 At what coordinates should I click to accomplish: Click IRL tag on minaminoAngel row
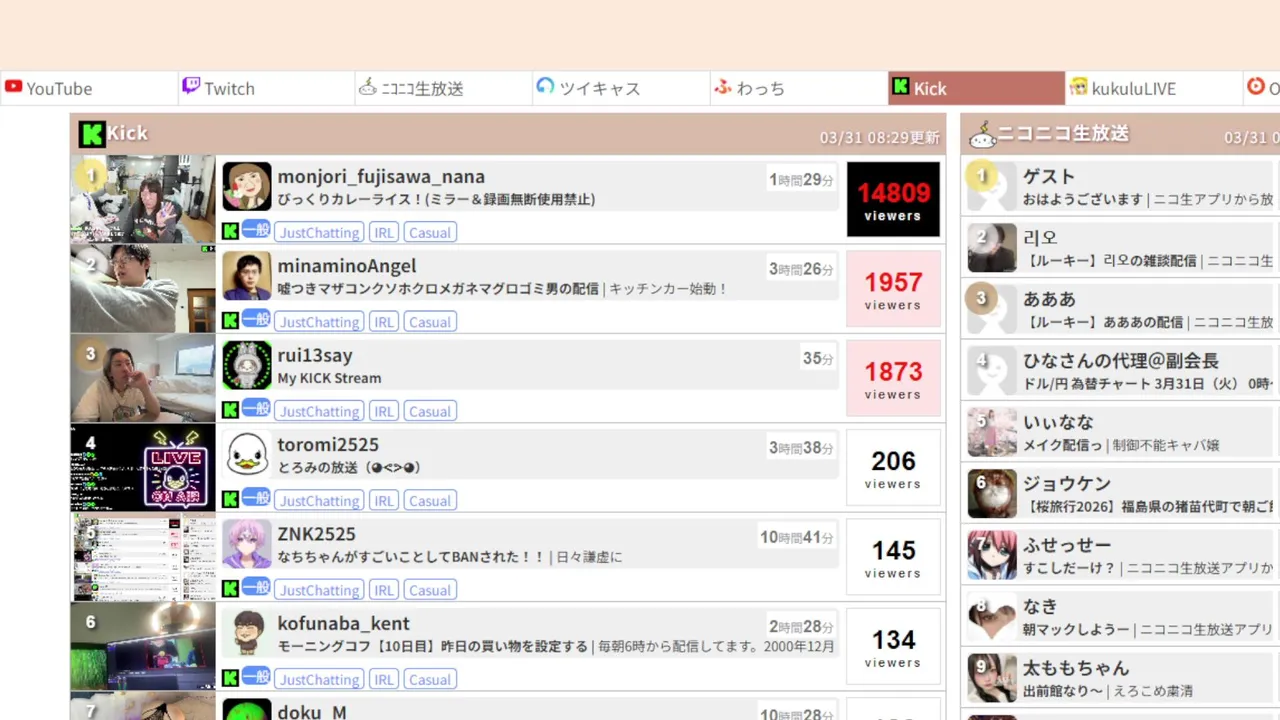tap(383, 322)
